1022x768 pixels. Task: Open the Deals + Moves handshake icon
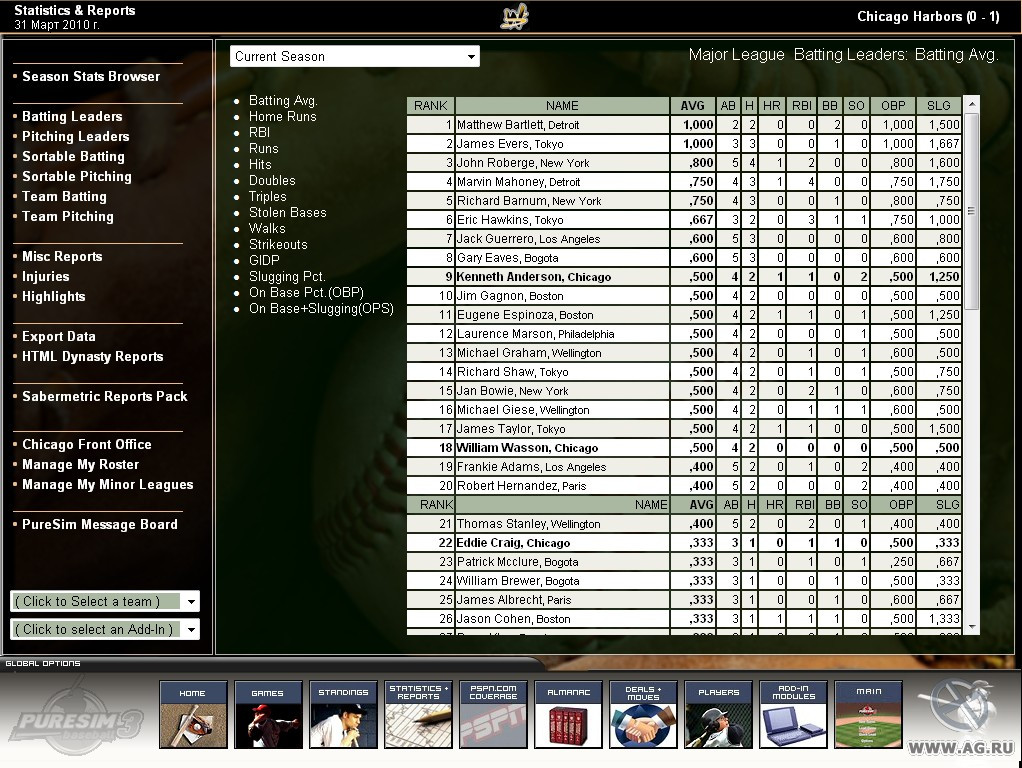pos(643,715)
